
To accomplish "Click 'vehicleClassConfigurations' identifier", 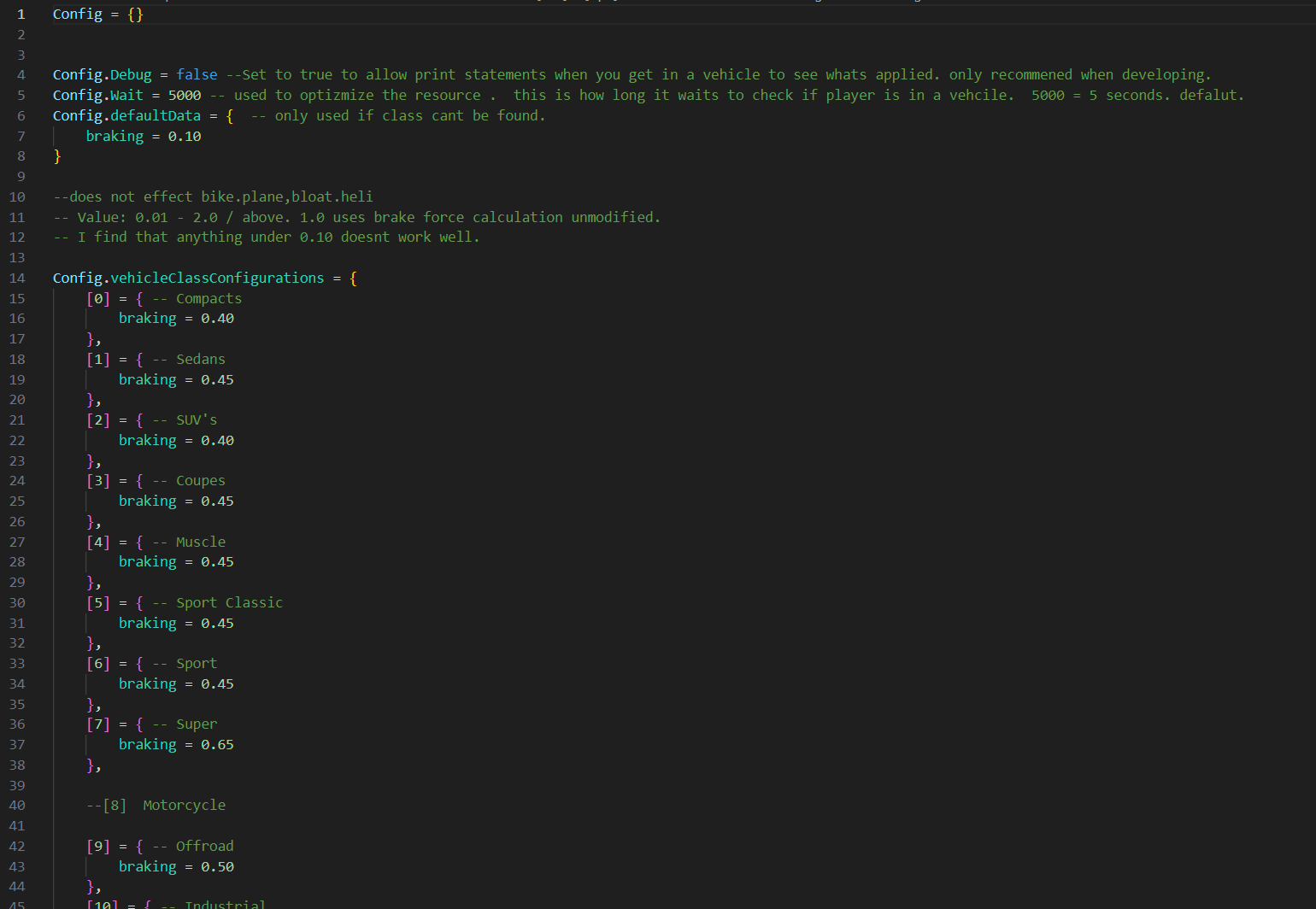I will tap(217, 278).
